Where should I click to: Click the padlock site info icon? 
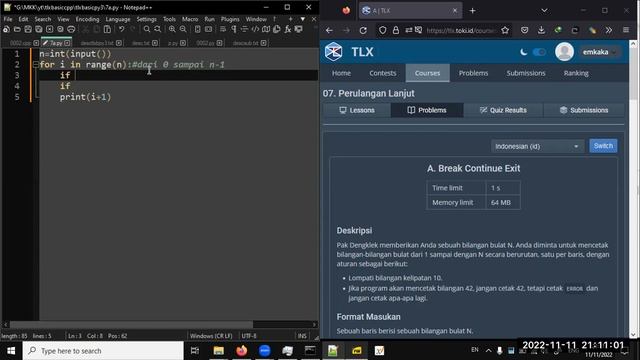[x=396, y=30]
